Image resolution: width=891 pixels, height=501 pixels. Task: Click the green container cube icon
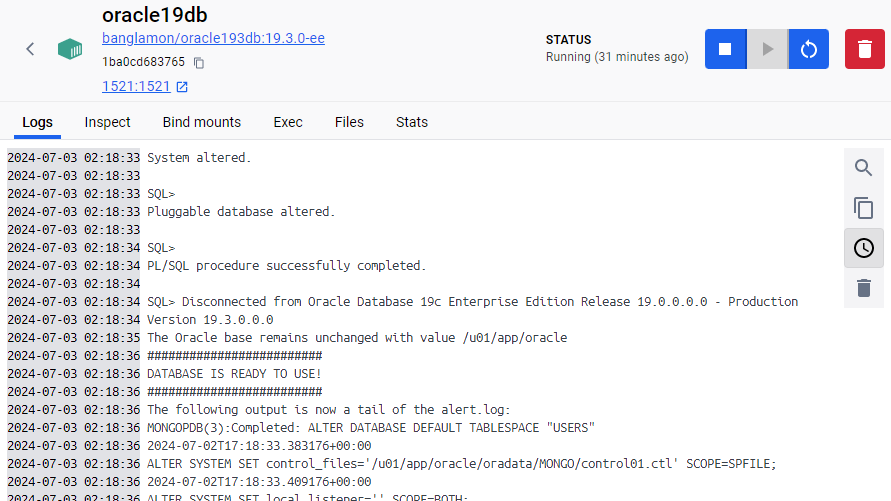pos(70,49)
